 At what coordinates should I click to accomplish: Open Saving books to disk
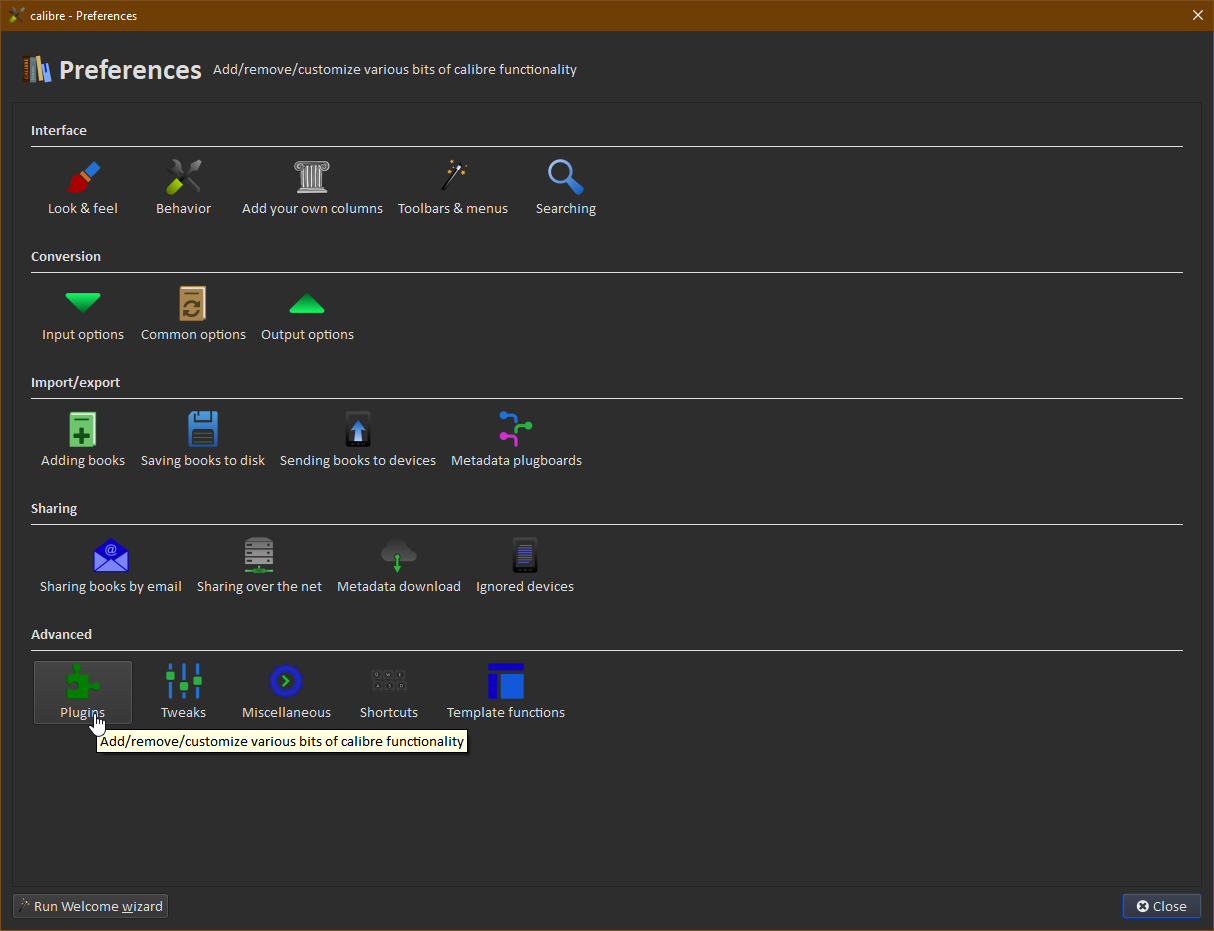(x=203, y=440)
